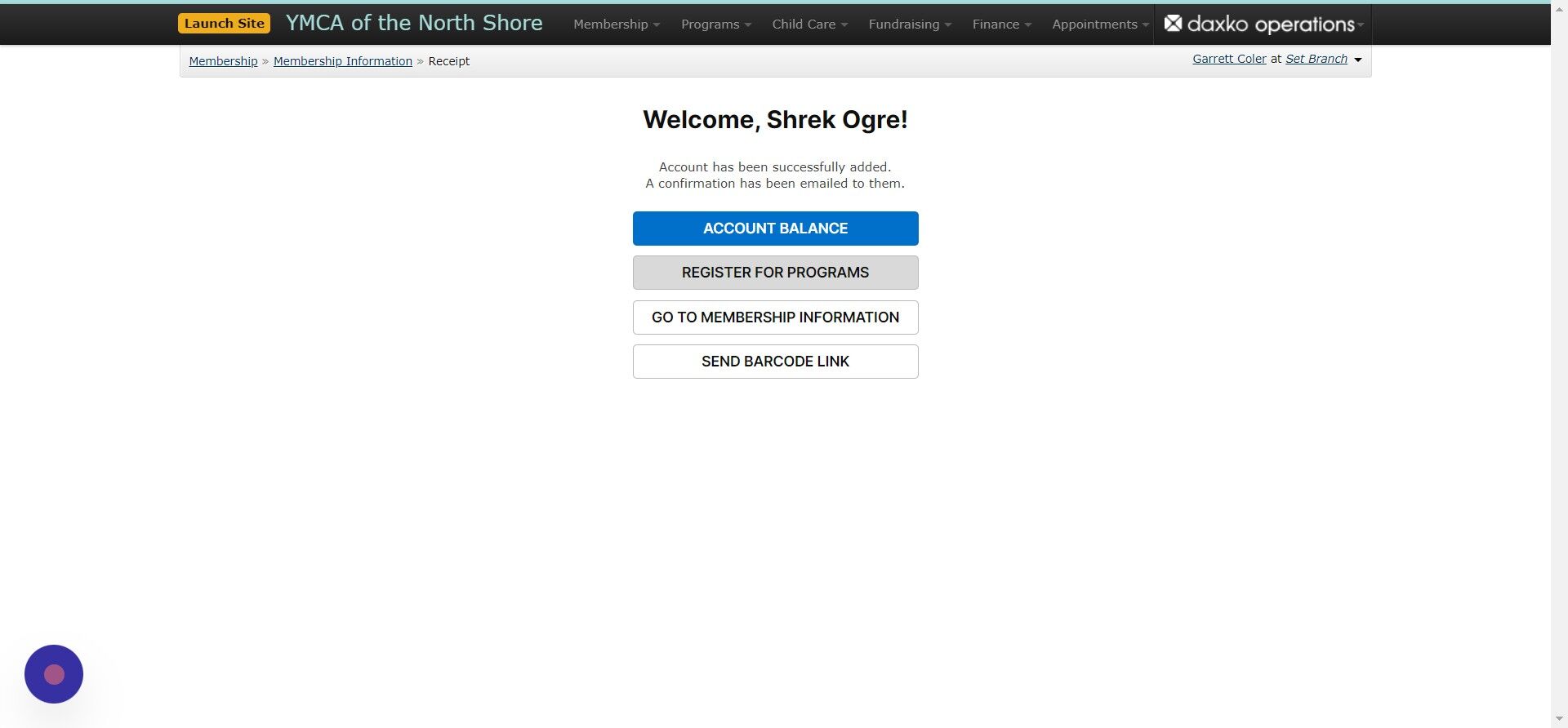This screenshot has width=1568, height=728.
Task: Open the Fundraising menu
Action: [x=910, y=24]
